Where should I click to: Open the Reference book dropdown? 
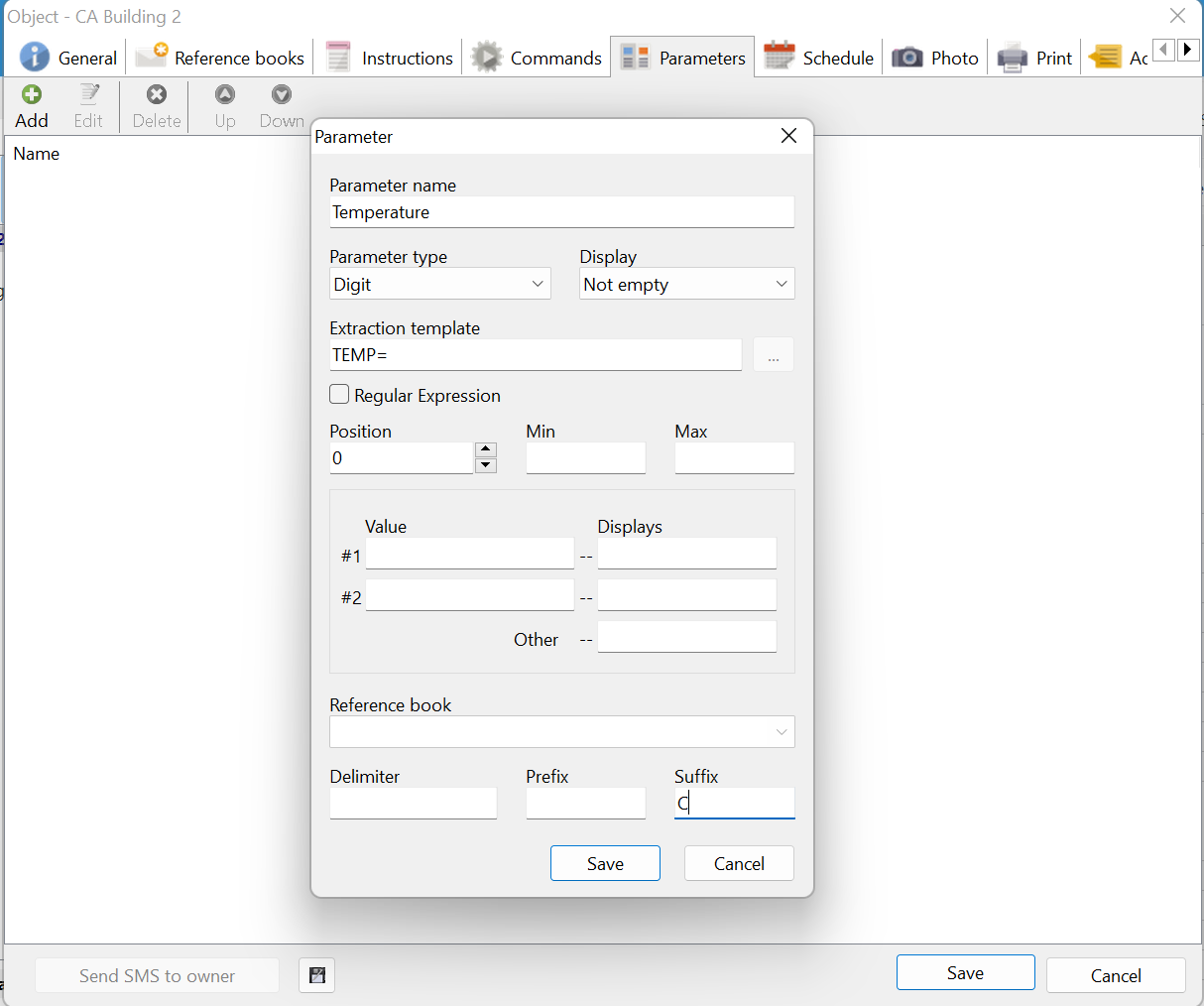coord(562,731)
